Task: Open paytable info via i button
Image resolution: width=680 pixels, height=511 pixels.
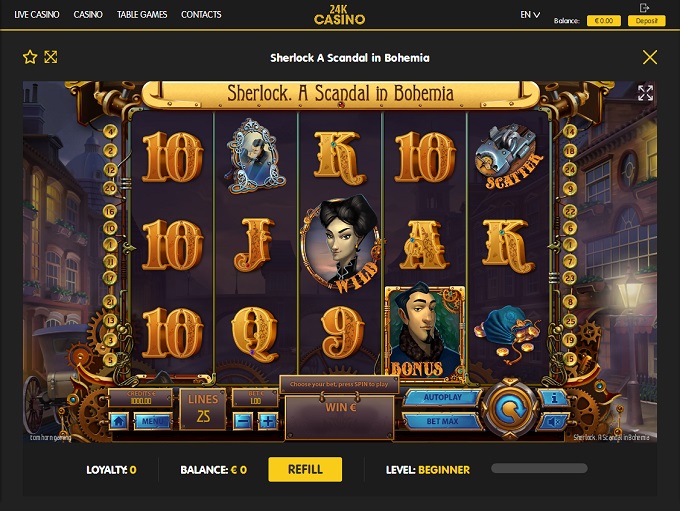Action: coord(554,398)
